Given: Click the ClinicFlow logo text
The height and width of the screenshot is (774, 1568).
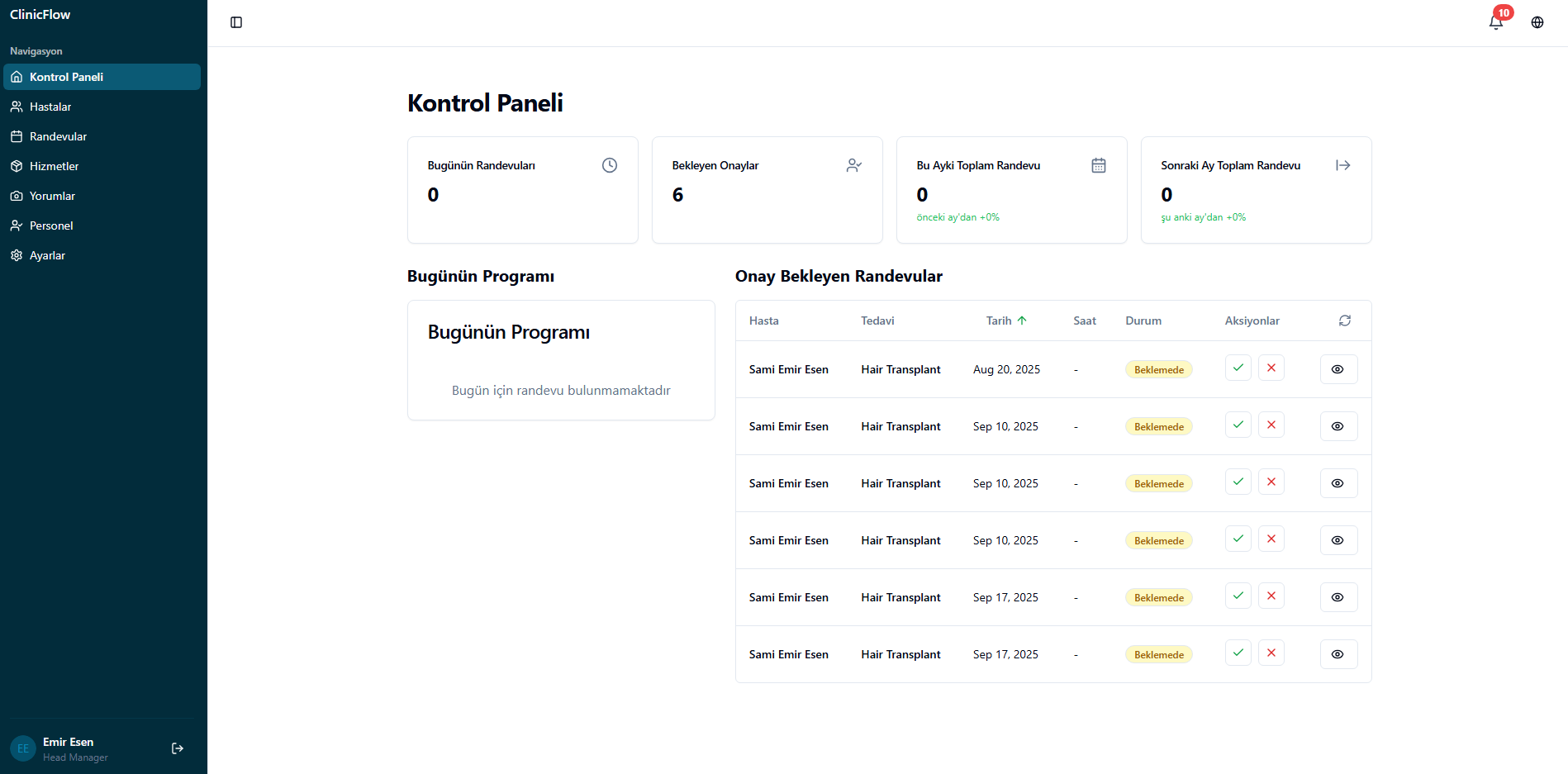Looking at the screenshot, I should (40, 15).
